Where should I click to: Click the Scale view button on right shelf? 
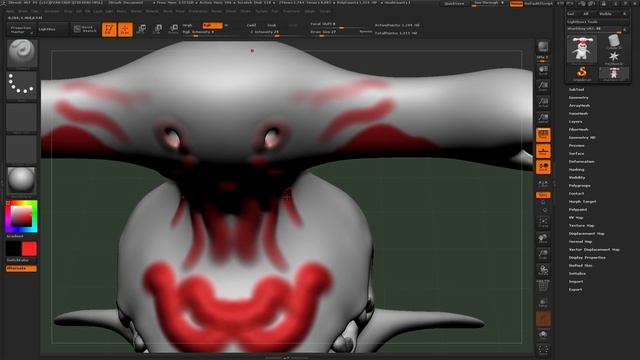(x=543, y=254)
